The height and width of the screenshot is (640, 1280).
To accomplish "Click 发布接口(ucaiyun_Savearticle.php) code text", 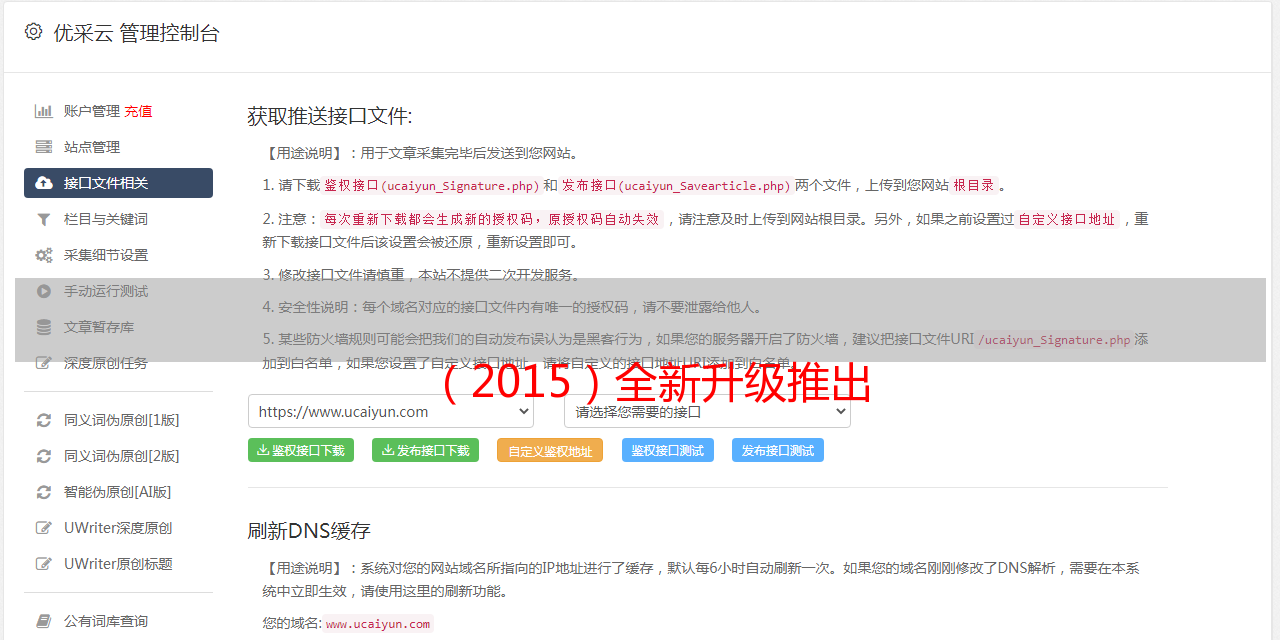I will click(676, 185).
